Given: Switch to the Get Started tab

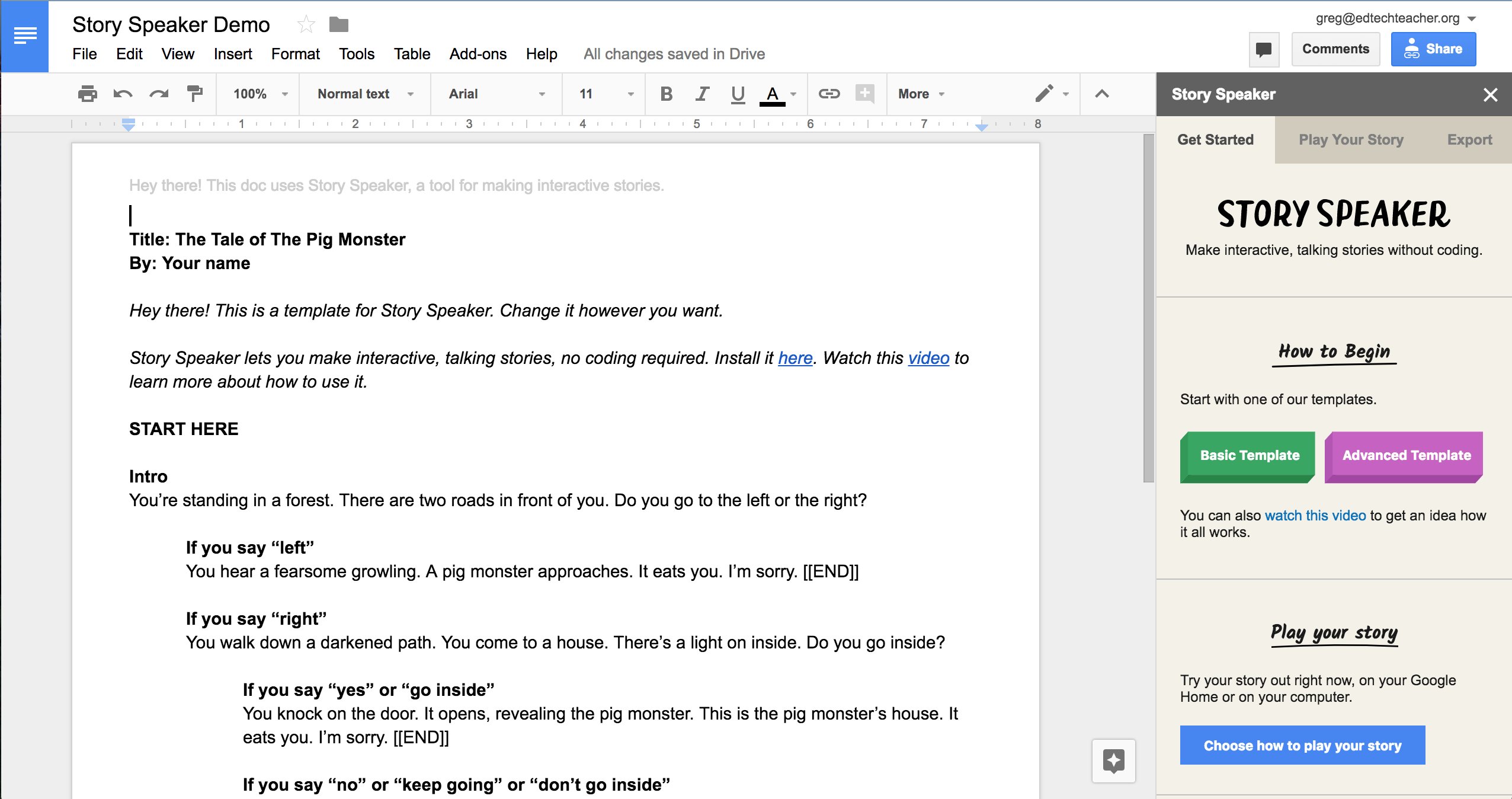Looking at the screenshot, I should (x=1215, y=140).
